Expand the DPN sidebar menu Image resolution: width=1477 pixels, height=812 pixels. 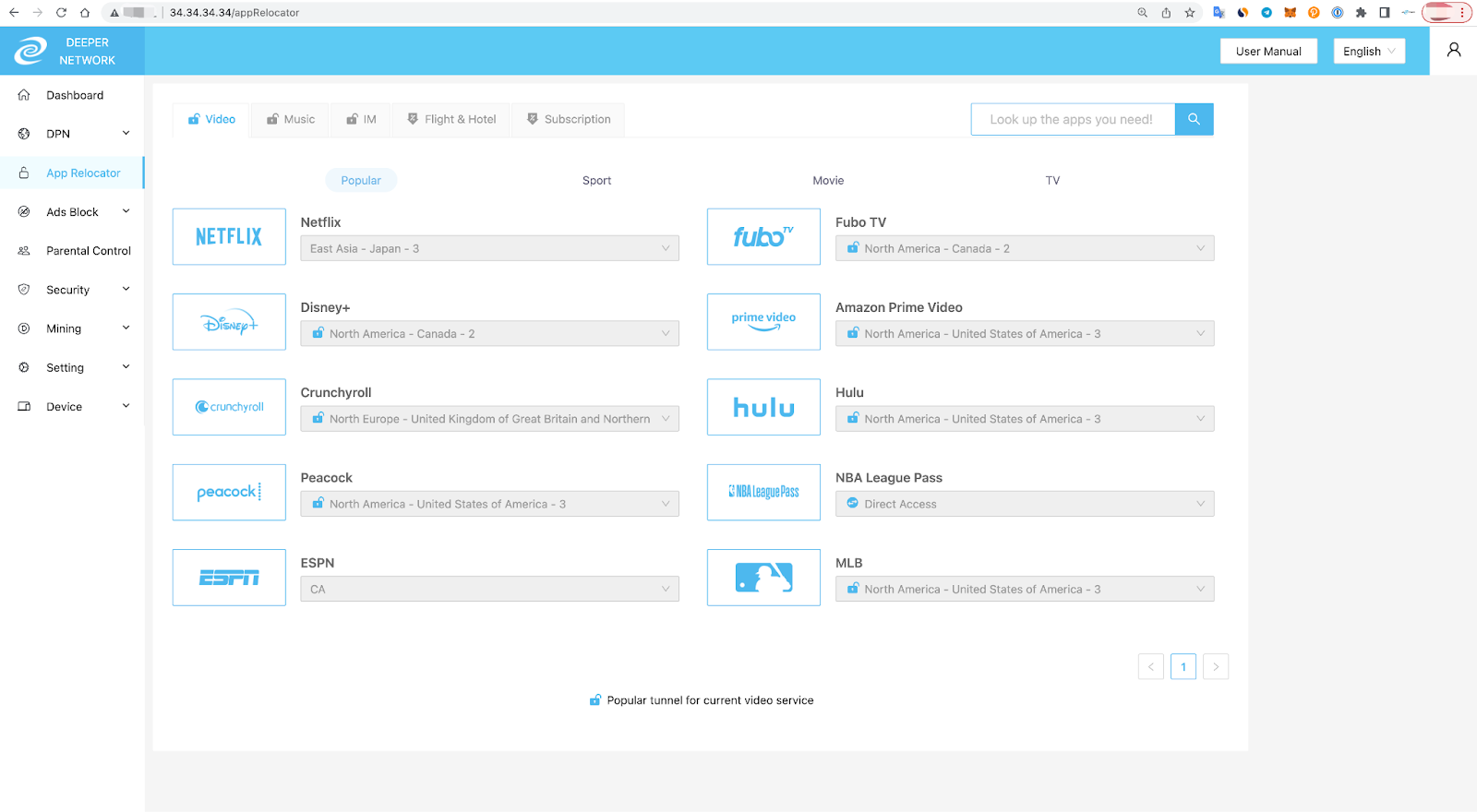point(72,134)
